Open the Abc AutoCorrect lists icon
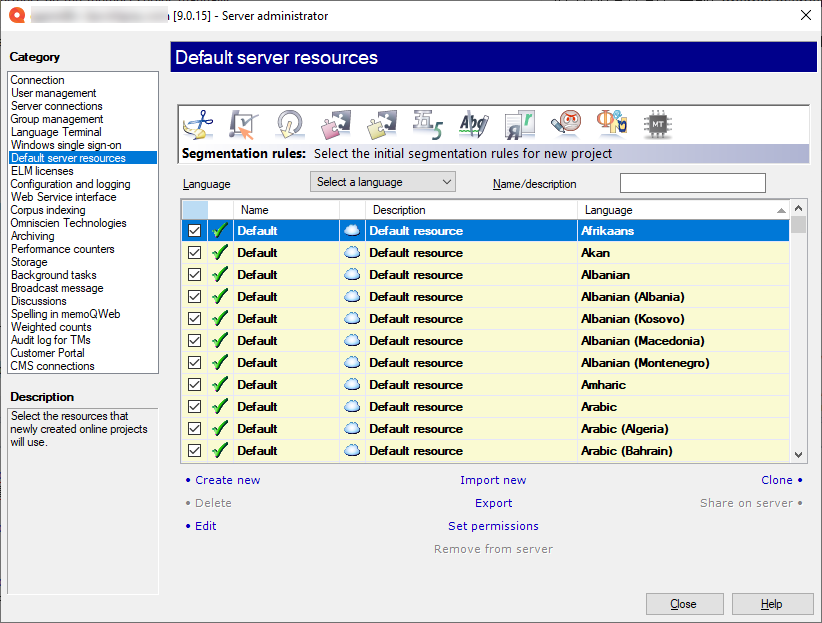Screen dimensions: 822x623 [473, 125]
